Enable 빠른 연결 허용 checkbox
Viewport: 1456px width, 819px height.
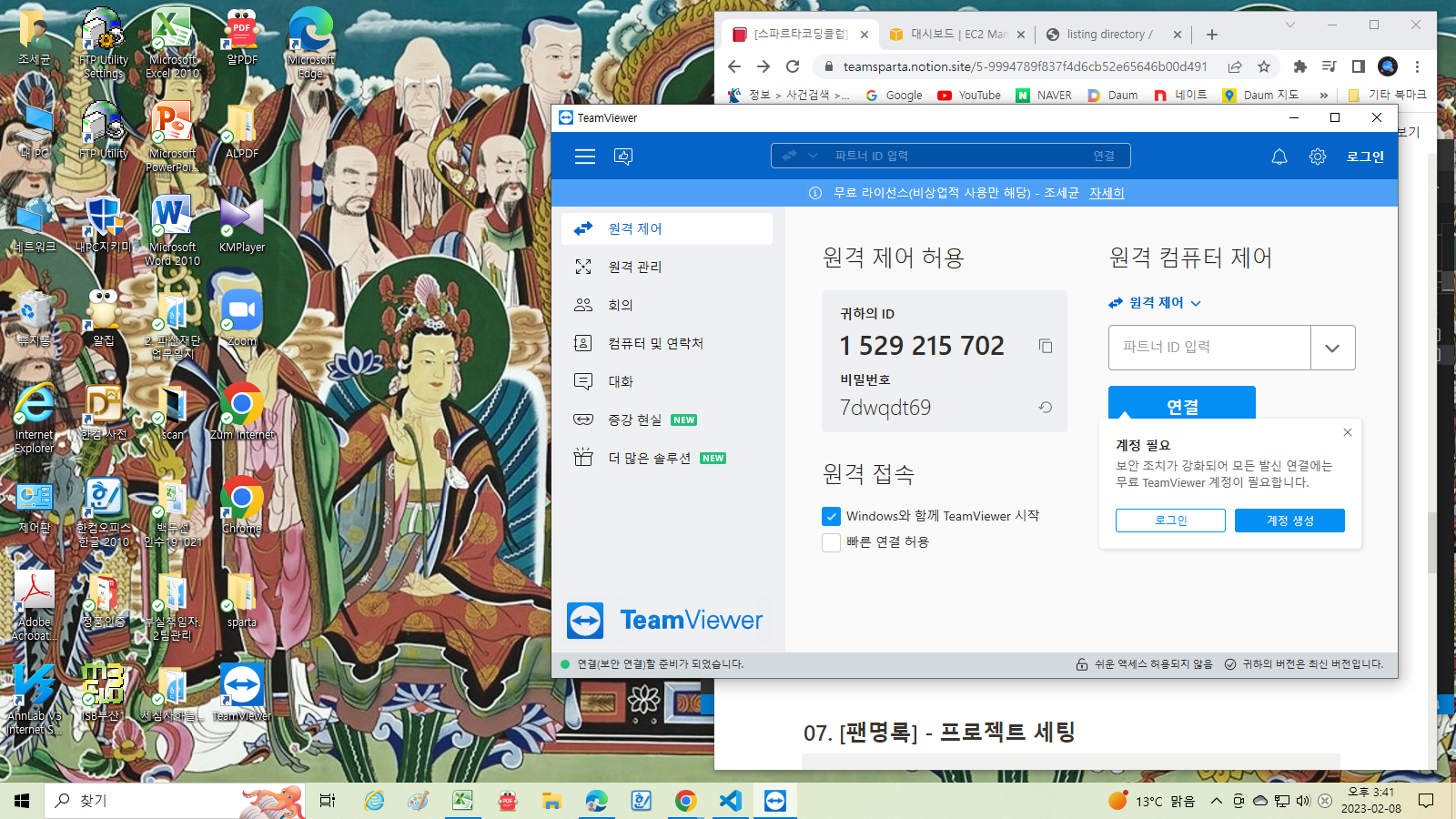[831, 542]
